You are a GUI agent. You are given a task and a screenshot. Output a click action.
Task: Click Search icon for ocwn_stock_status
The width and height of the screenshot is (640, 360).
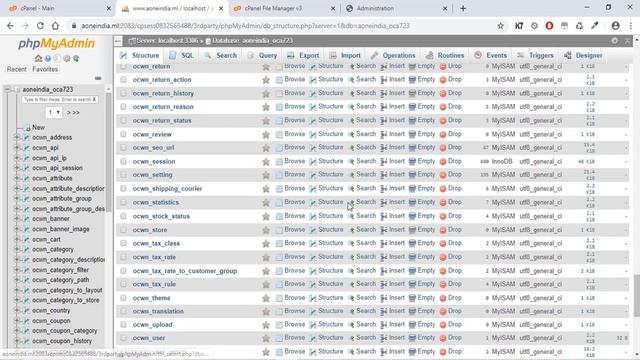pos(351,216)
